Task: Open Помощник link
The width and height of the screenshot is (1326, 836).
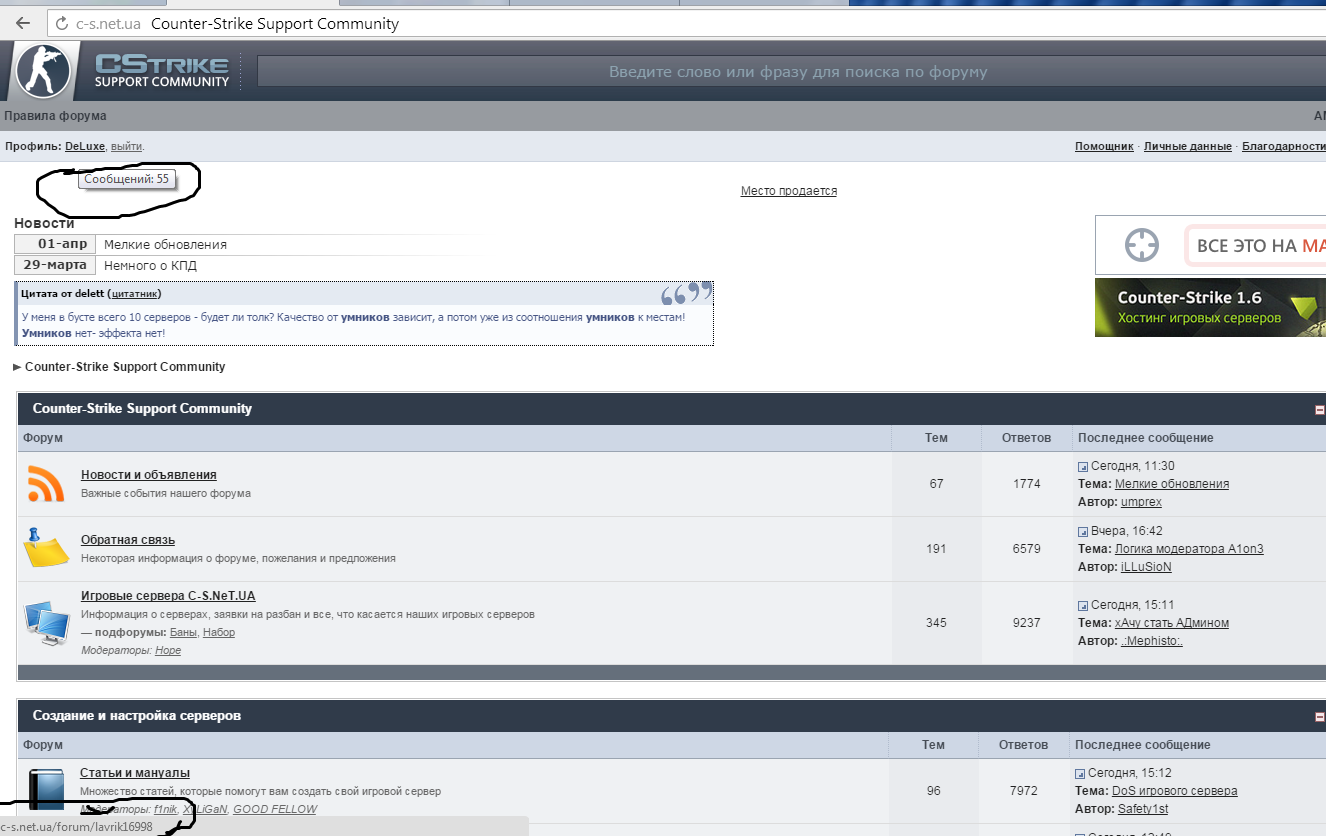Action: [1104, 146]
